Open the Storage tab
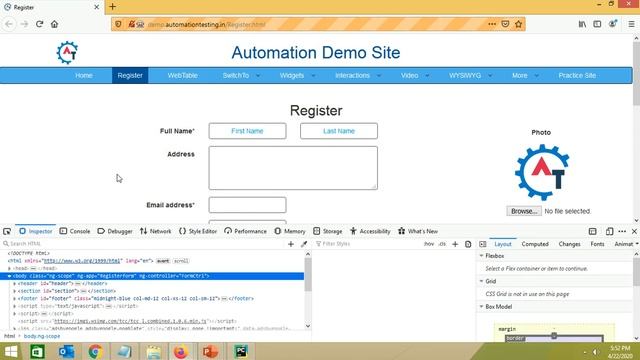This screenshot has height=360, width=640. click(328, 231)
